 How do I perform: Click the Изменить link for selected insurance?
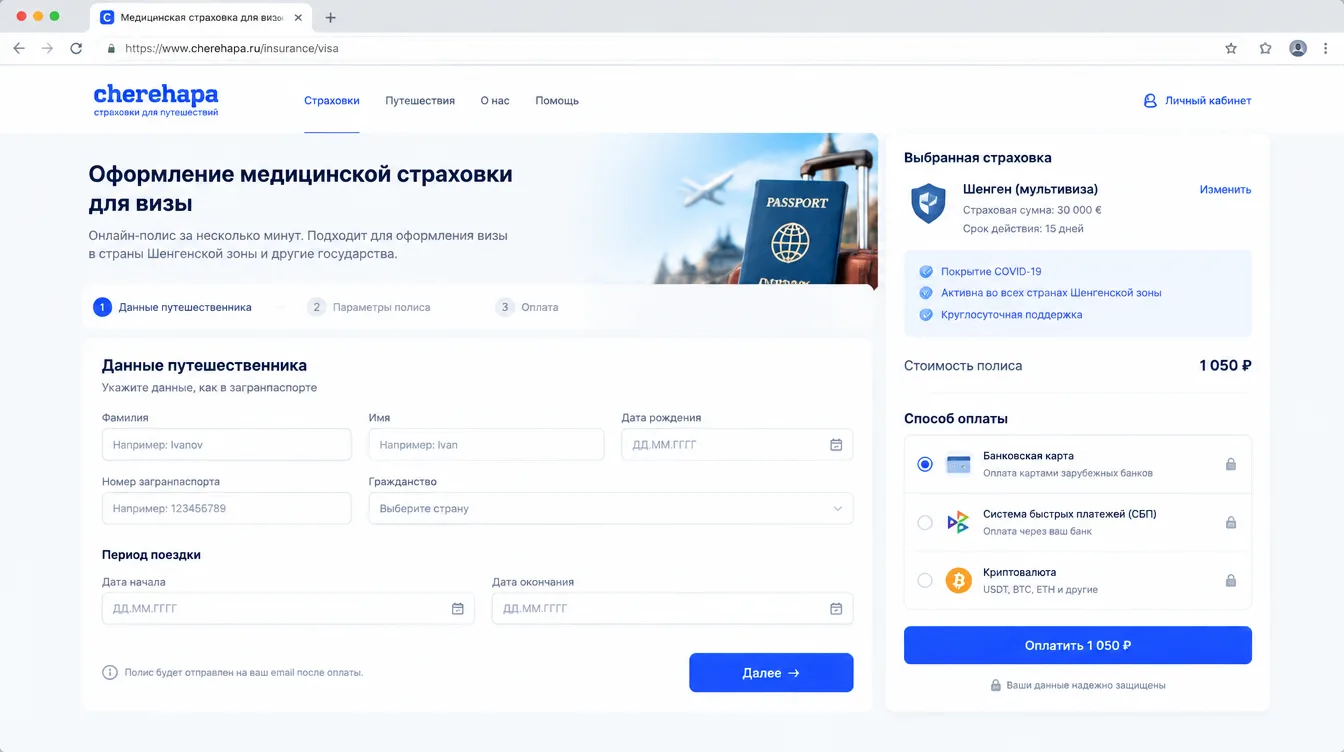click(1225, 189)
